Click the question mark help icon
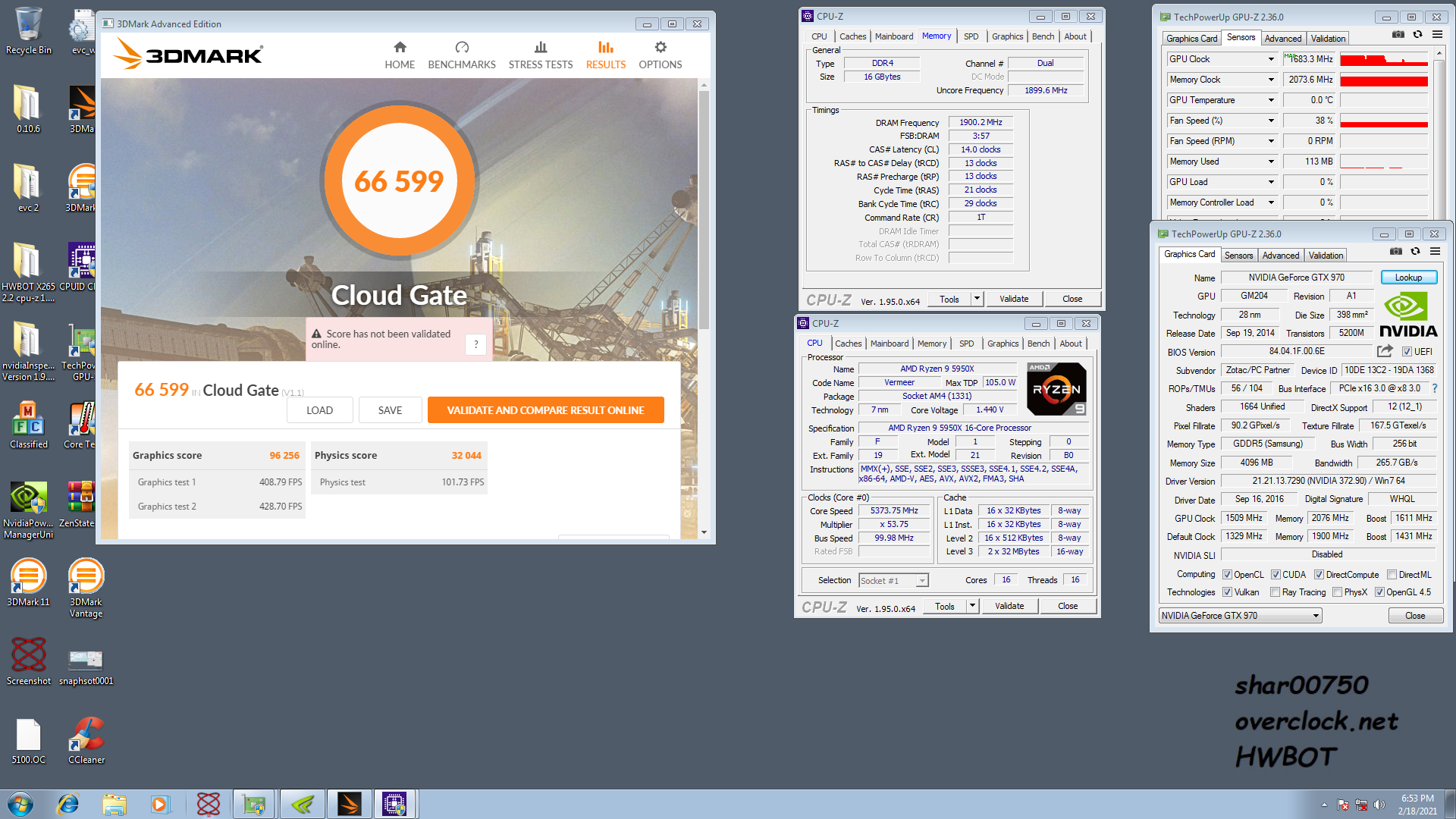Screen dimensions: 1456x819 pos(476,344)
